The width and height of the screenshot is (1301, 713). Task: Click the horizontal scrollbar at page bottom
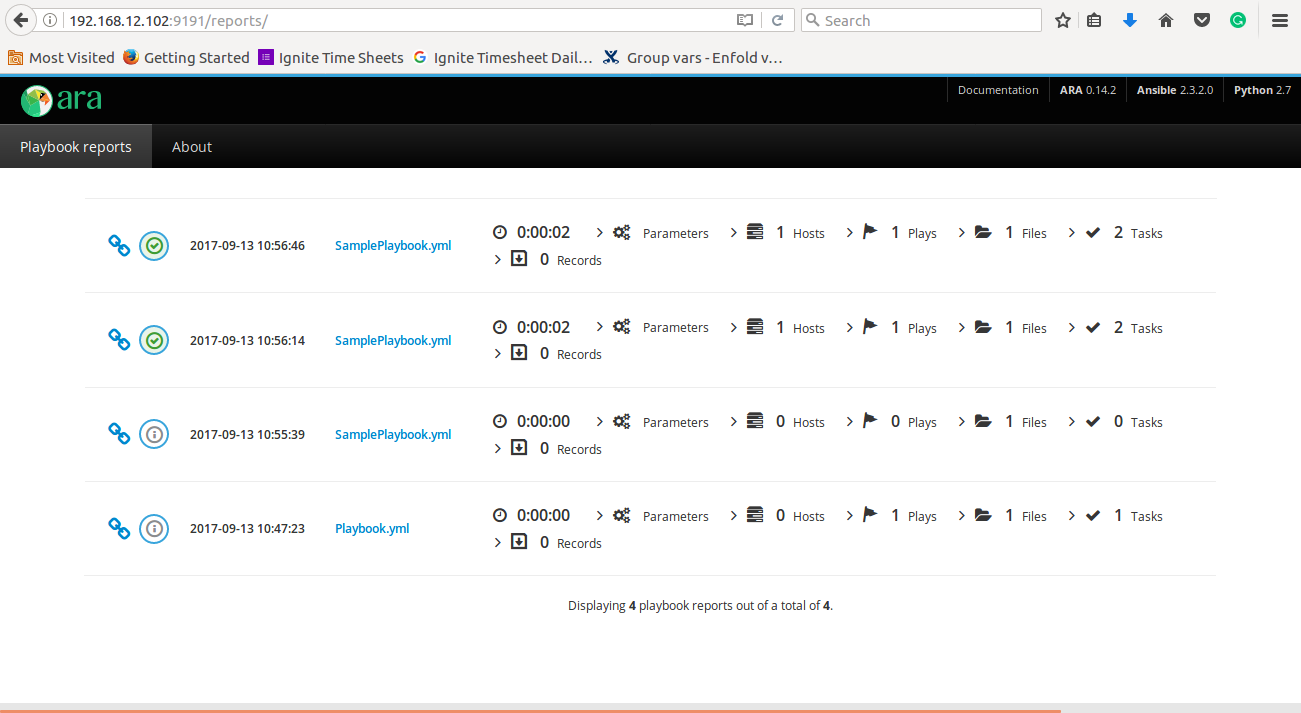tap(530, 709)
